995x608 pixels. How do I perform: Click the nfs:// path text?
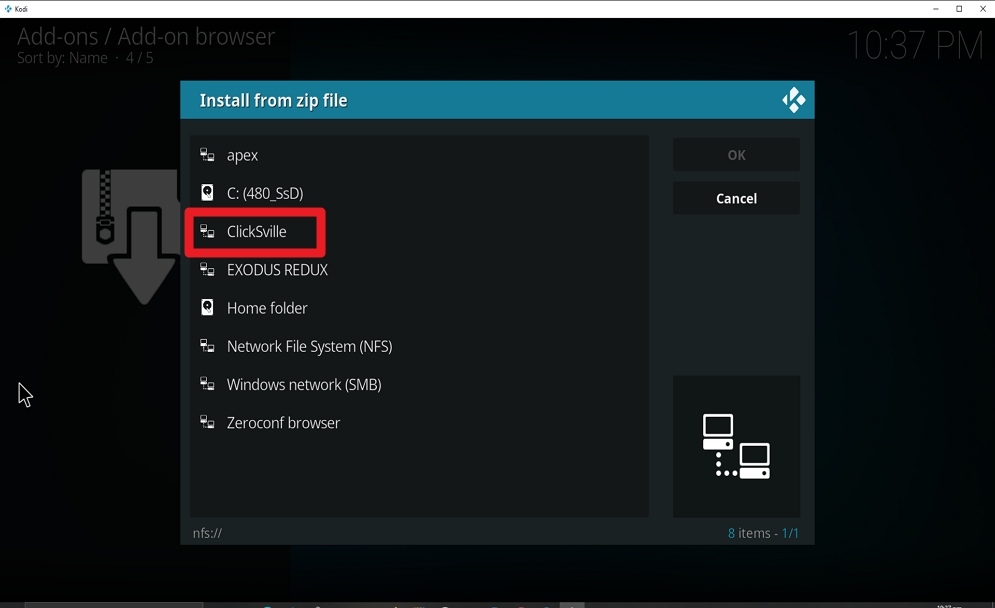pos(208,533)
